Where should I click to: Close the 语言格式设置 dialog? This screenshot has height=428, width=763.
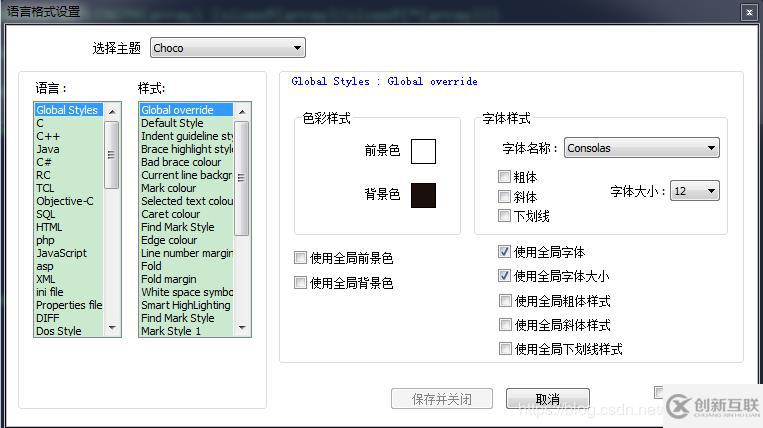click(x=749, y=12)
